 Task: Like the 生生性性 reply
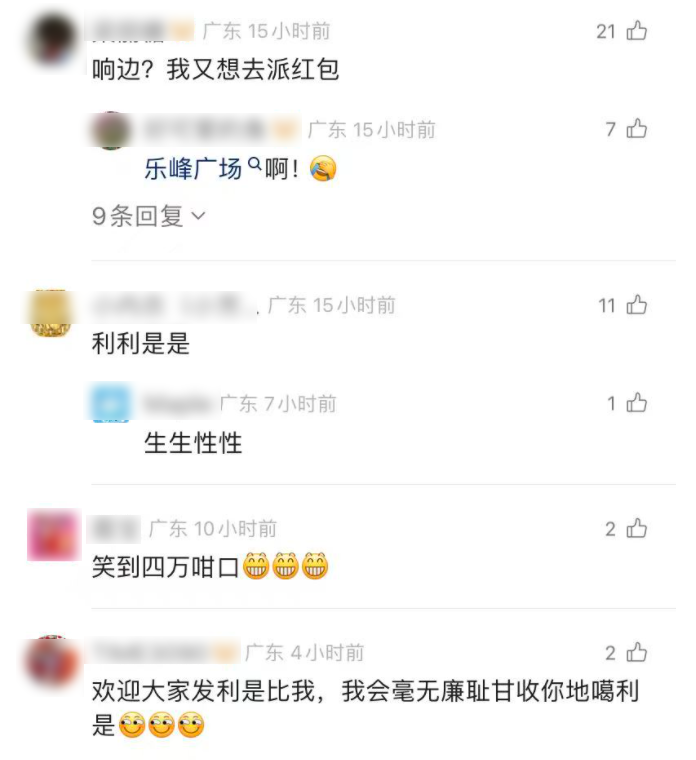point(636,403)
